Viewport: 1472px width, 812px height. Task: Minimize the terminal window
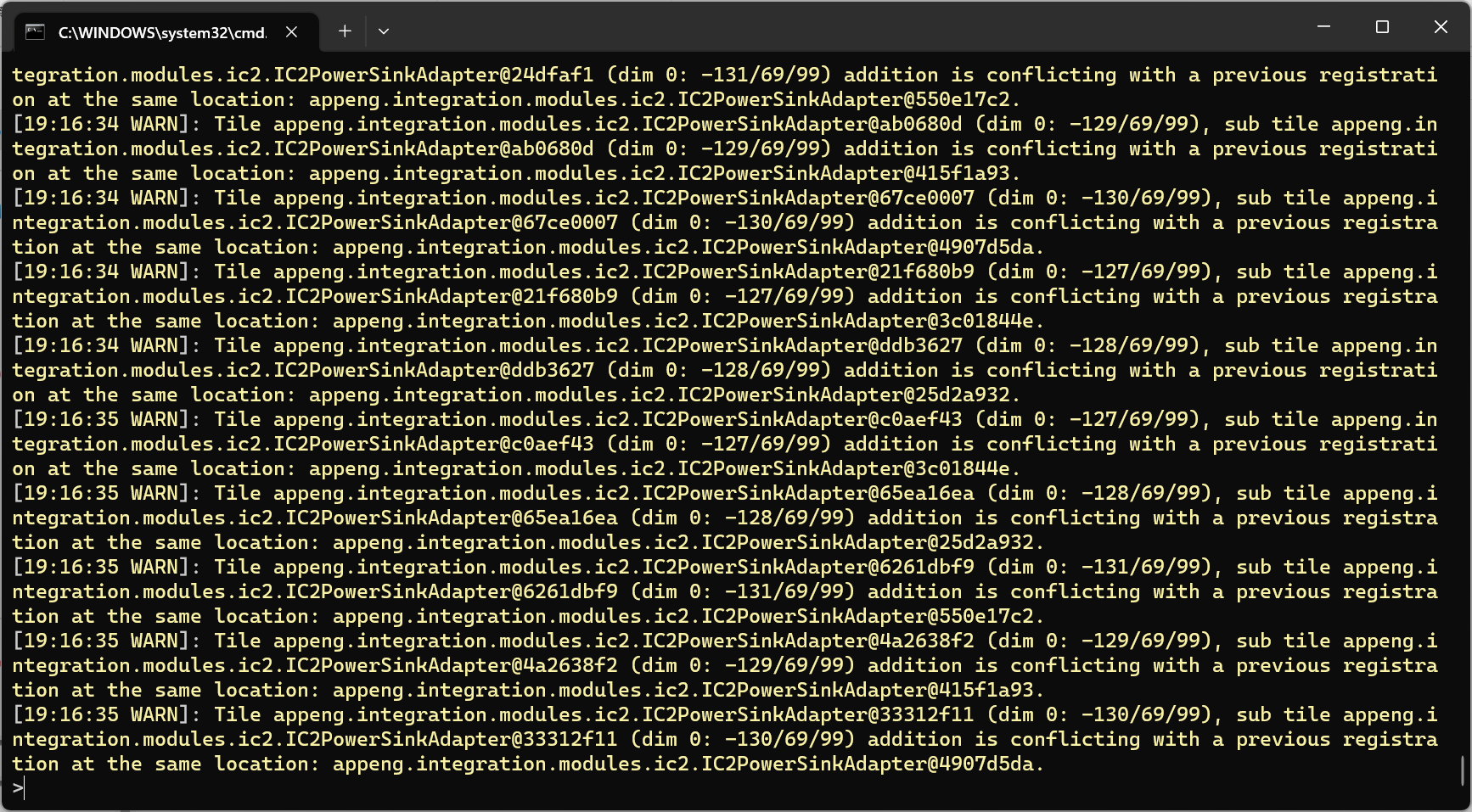1323,27
